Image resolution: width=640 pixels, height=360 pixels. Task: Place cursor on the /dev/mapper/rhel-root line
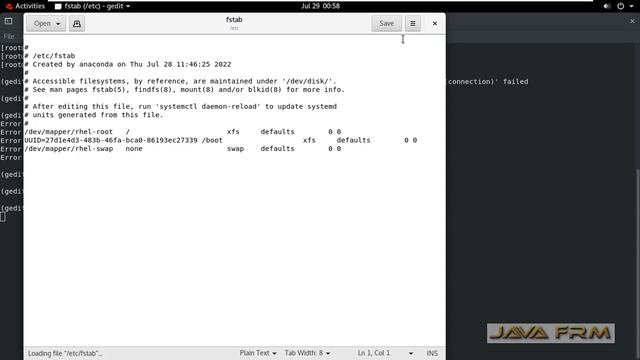point(182,132)
